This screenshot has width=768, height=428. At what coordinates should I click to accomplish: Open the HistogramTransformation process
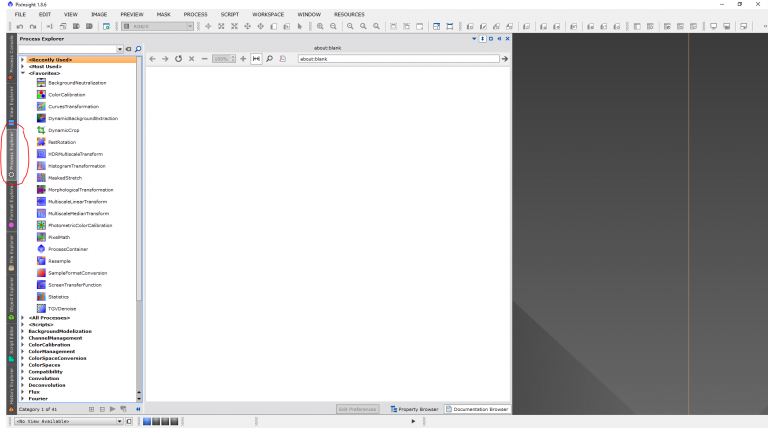tap(76, 166)
